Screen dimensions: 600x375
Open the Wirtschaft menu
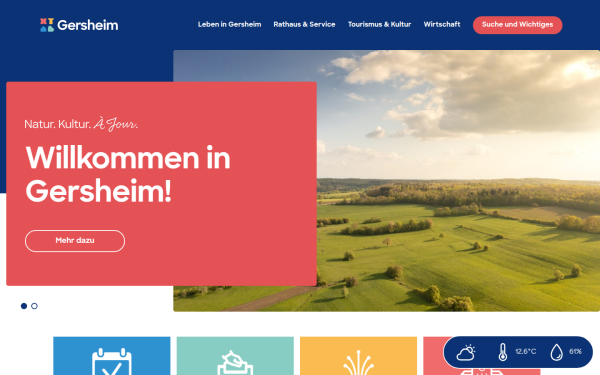pos(442,24)
